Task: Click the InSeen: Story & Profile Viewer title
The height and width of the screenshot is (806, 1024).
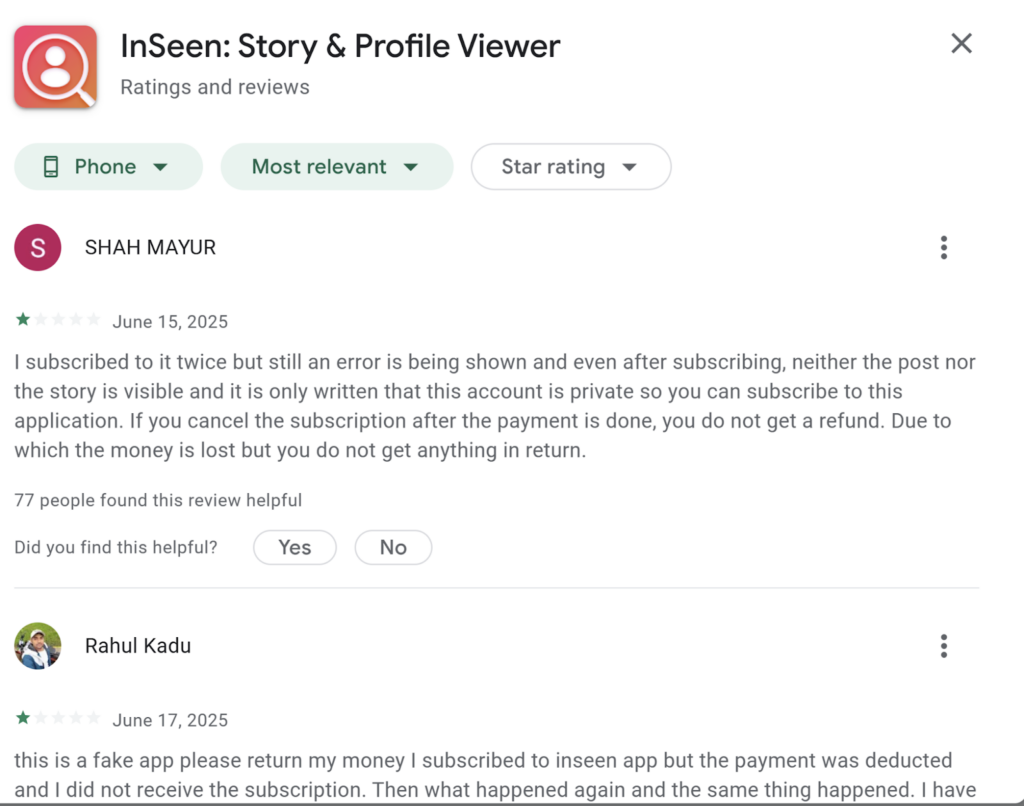Action: point(340,46)
